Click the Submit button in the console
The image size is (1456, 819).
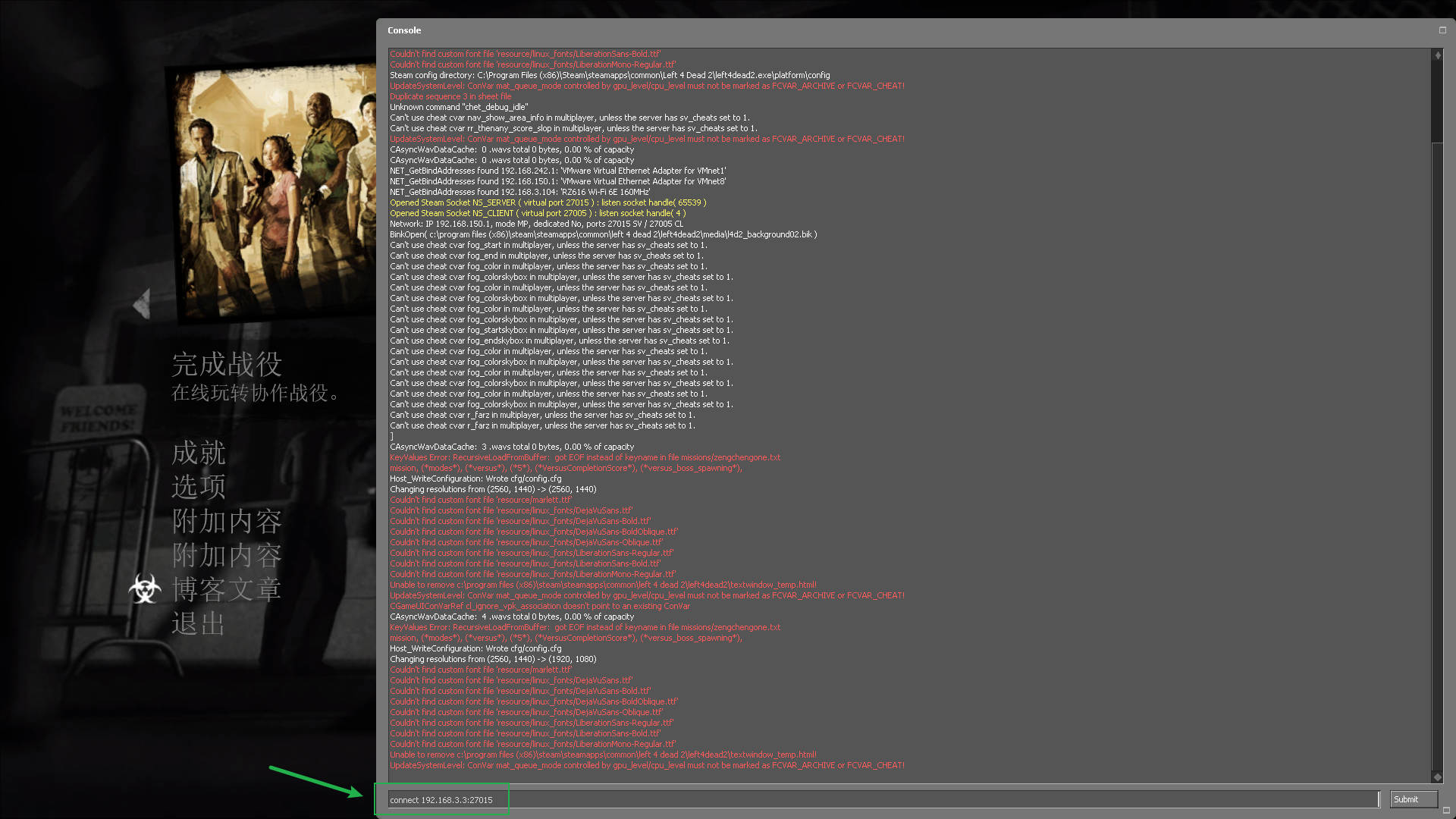point(1414,799)
